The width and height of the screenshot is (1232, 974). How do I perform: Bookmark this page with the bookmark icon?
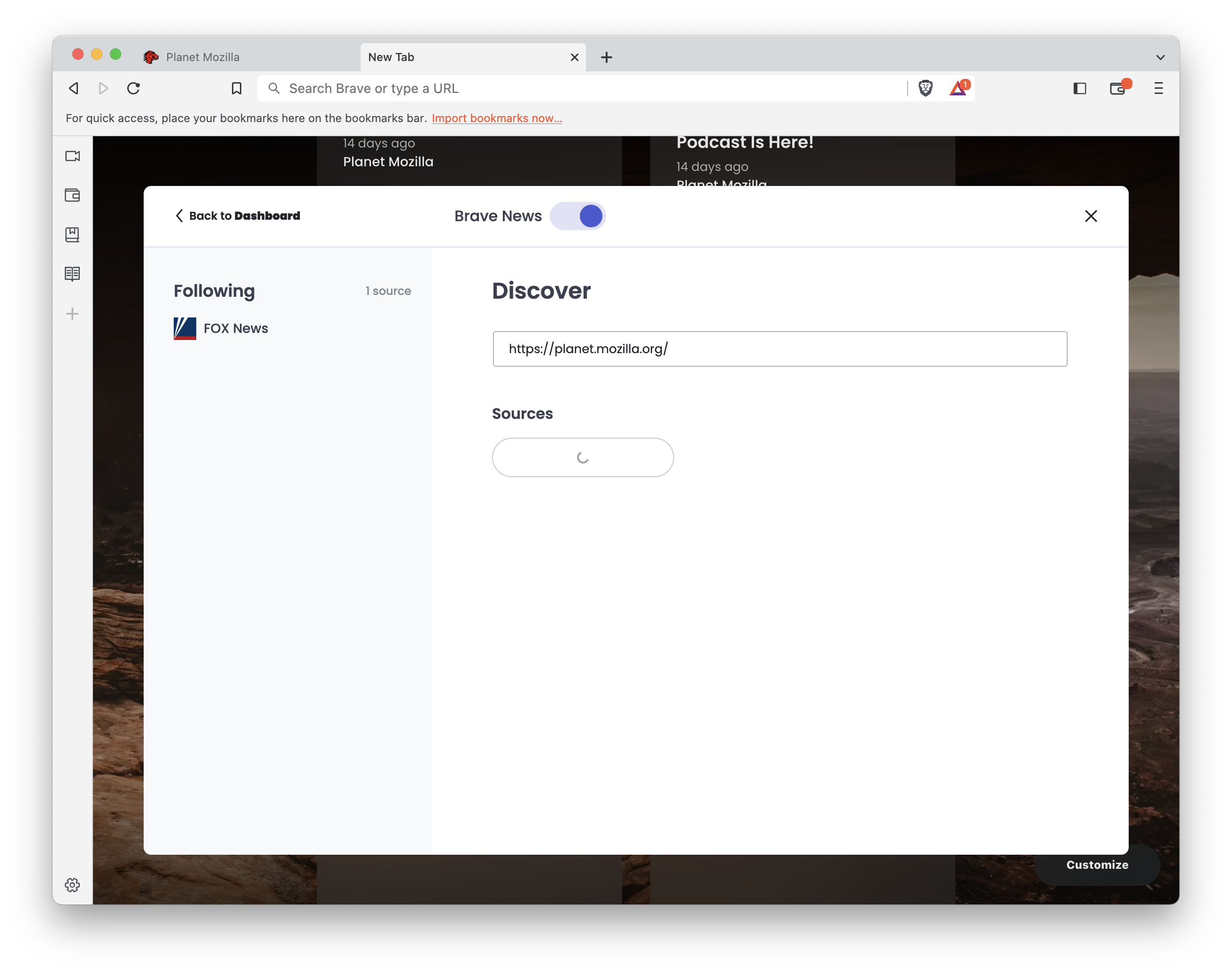pyautogui.click(x=237, y=88)
